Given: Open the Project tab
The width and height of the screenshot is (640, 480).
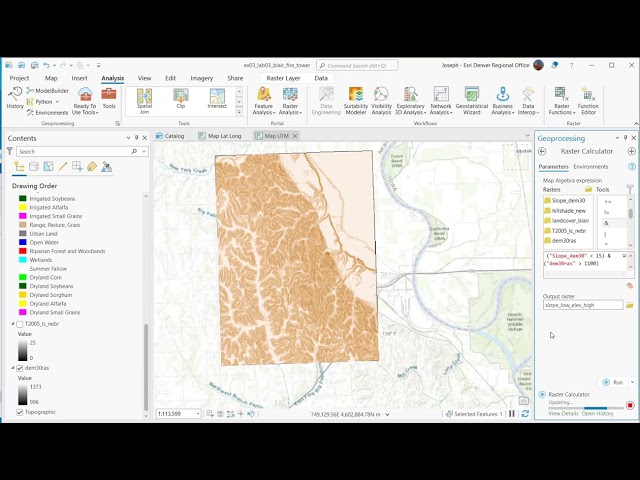Looking at the screenshot, I should [19, 78].
